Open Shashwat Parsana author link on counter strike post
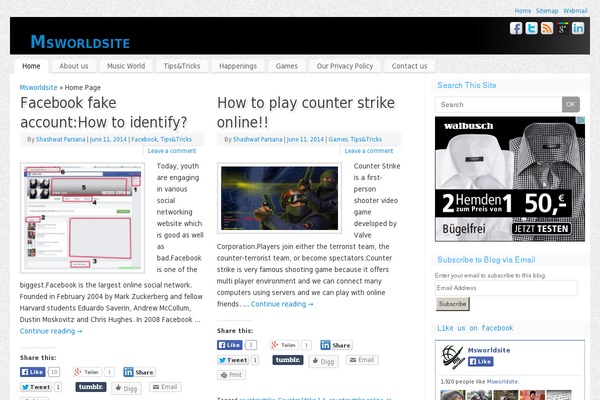The width and height of the screenshot is (600, 400). 258,139
